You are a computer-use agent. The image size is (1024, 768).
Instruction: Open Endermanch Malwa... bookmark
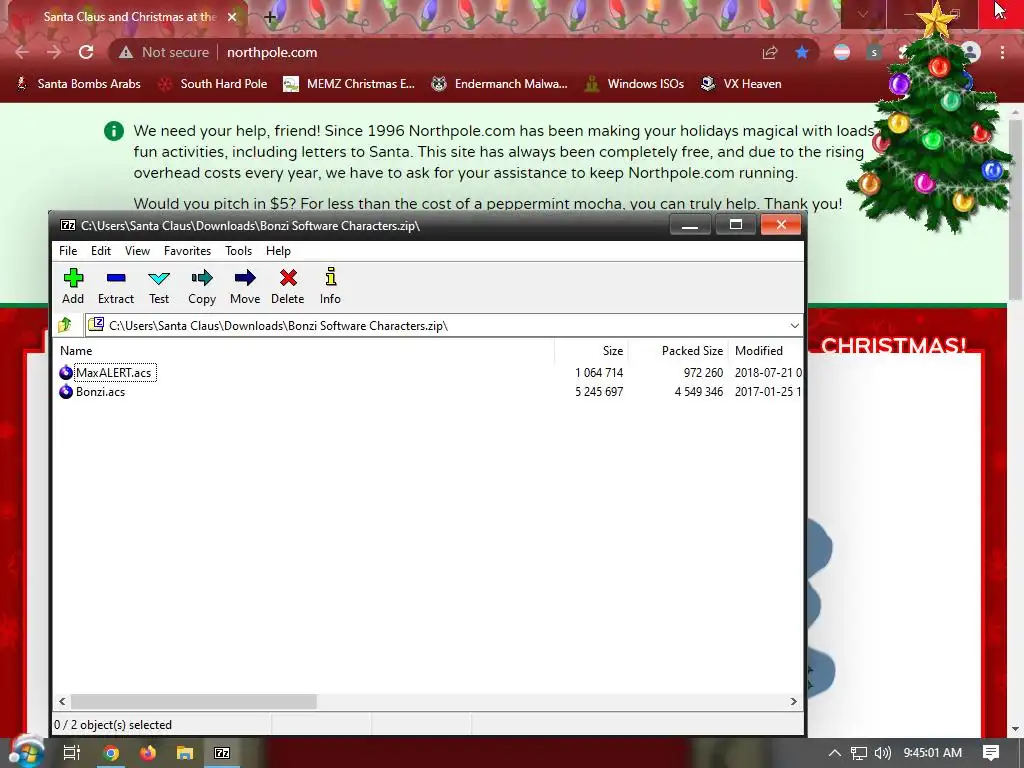click(500, 84)
